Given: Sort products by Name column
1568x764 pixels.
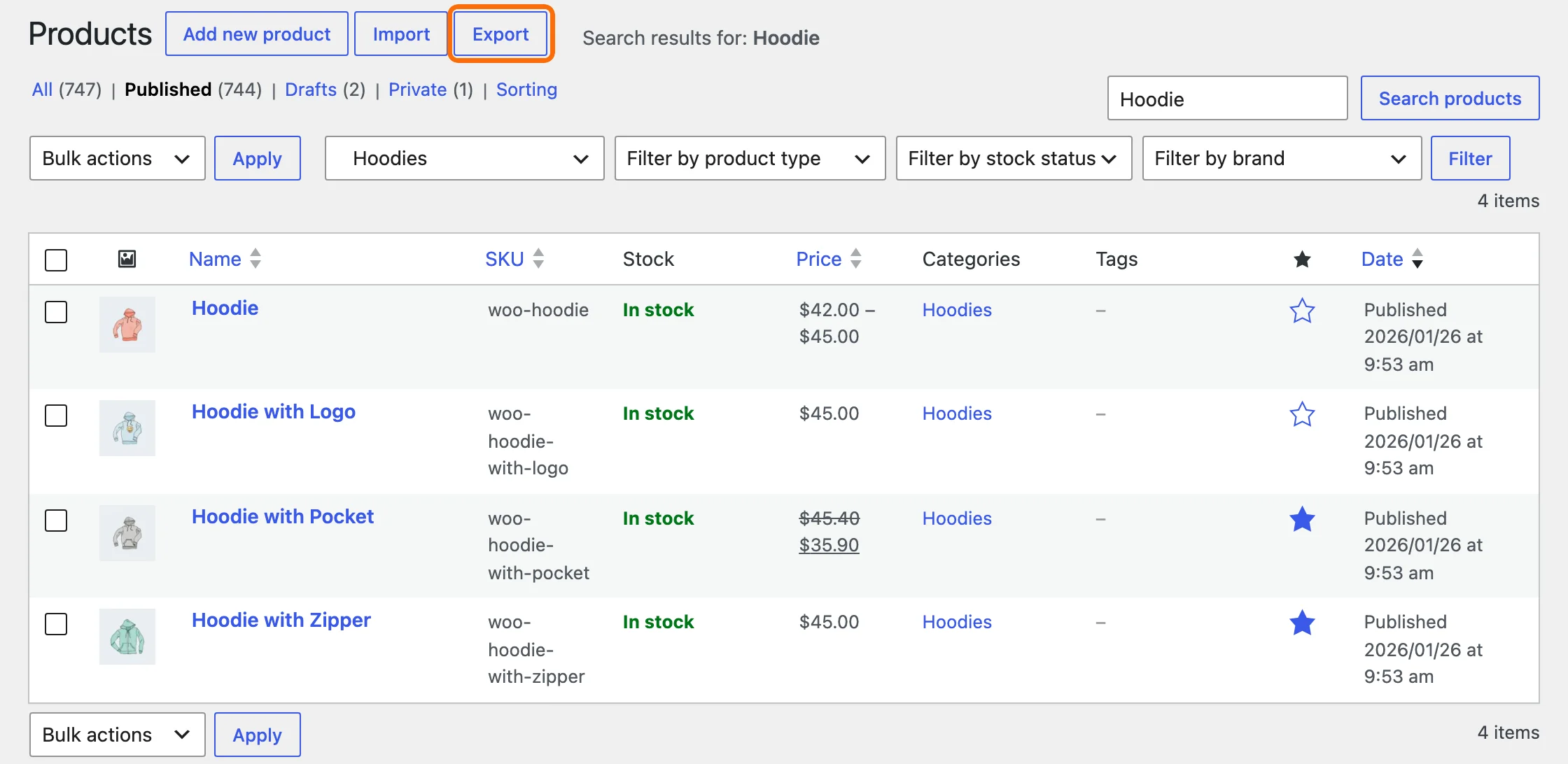Looking at the screenshot, I should (x=225, y=259).
